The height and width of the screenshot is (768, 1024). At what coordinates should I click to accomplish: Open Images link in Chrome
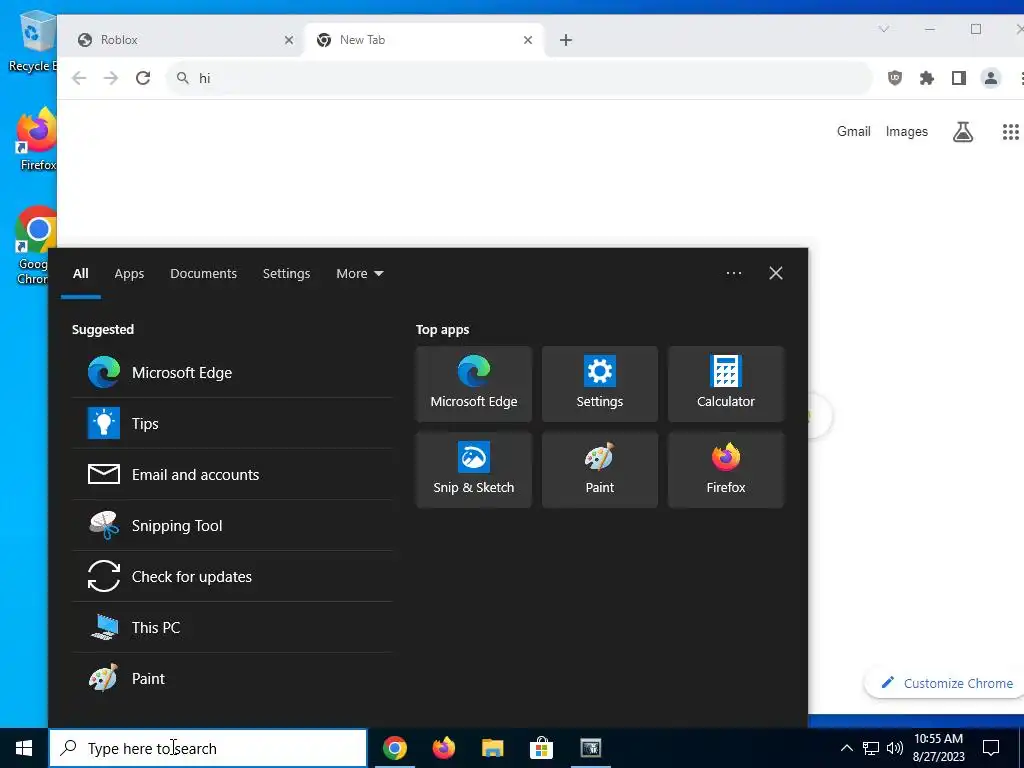[906, 131]
